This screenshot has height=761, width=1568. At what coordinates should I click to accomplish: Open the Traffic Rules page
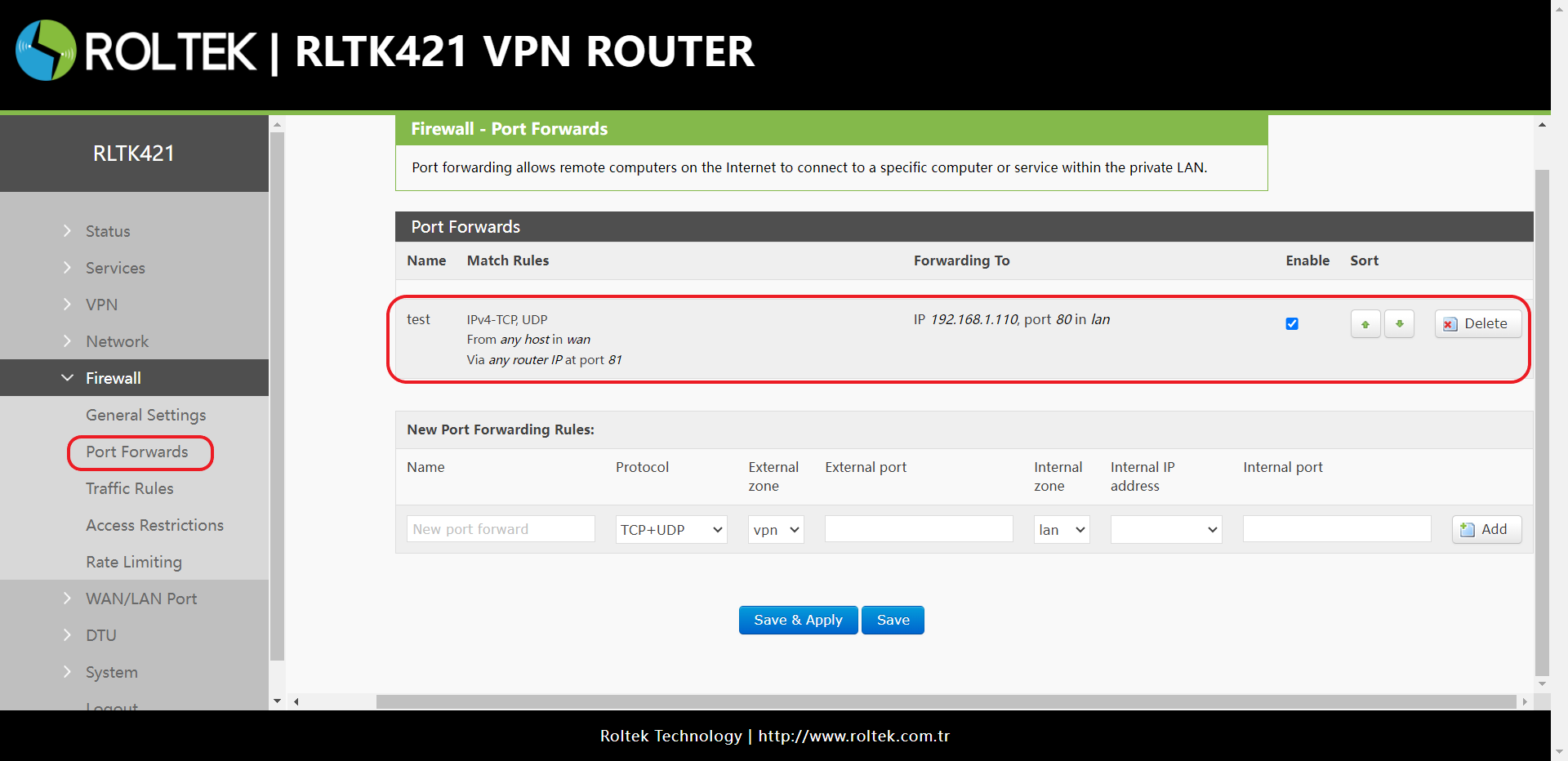129,488
